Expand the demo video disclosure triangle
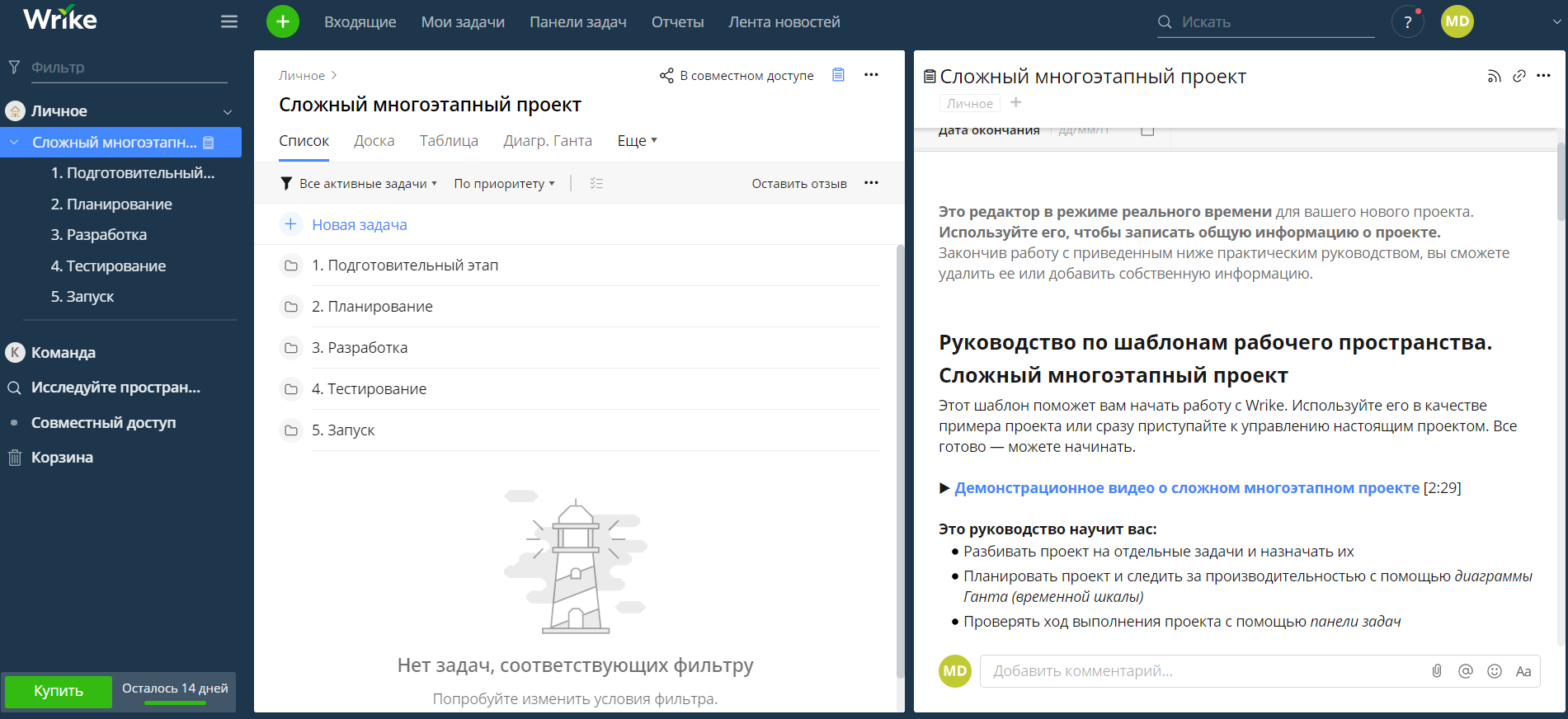The image size is (1568, 719). pos(944,488)
